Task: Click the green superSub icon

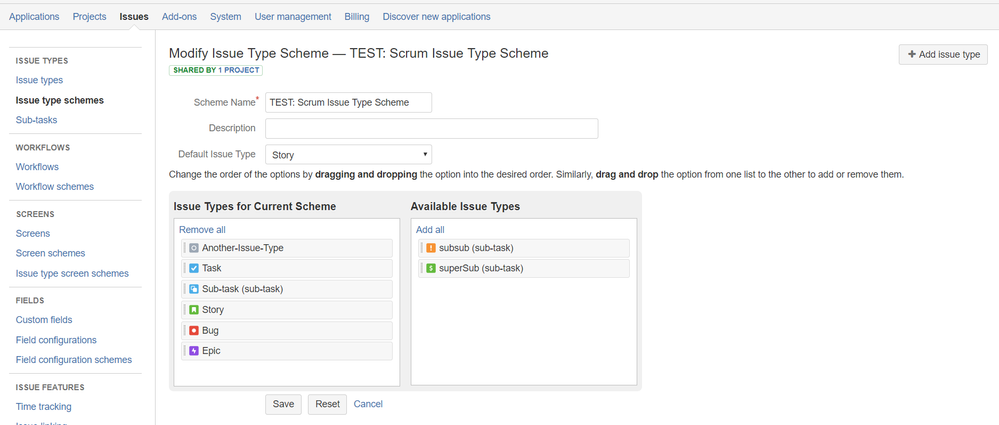Action: click(431, 268)
